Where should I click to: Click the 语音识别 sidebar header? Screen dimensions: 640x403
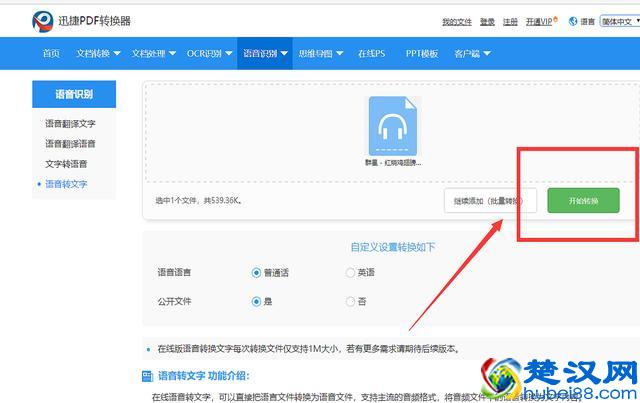tap(74, 94)
